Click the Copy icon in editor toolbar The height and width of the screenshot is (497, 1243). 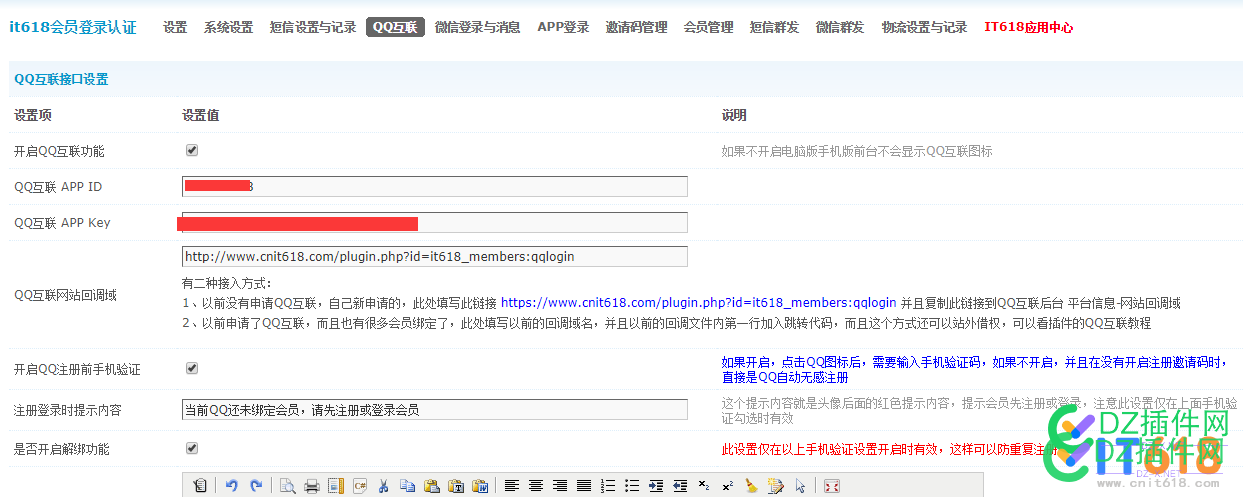(408, 486)
